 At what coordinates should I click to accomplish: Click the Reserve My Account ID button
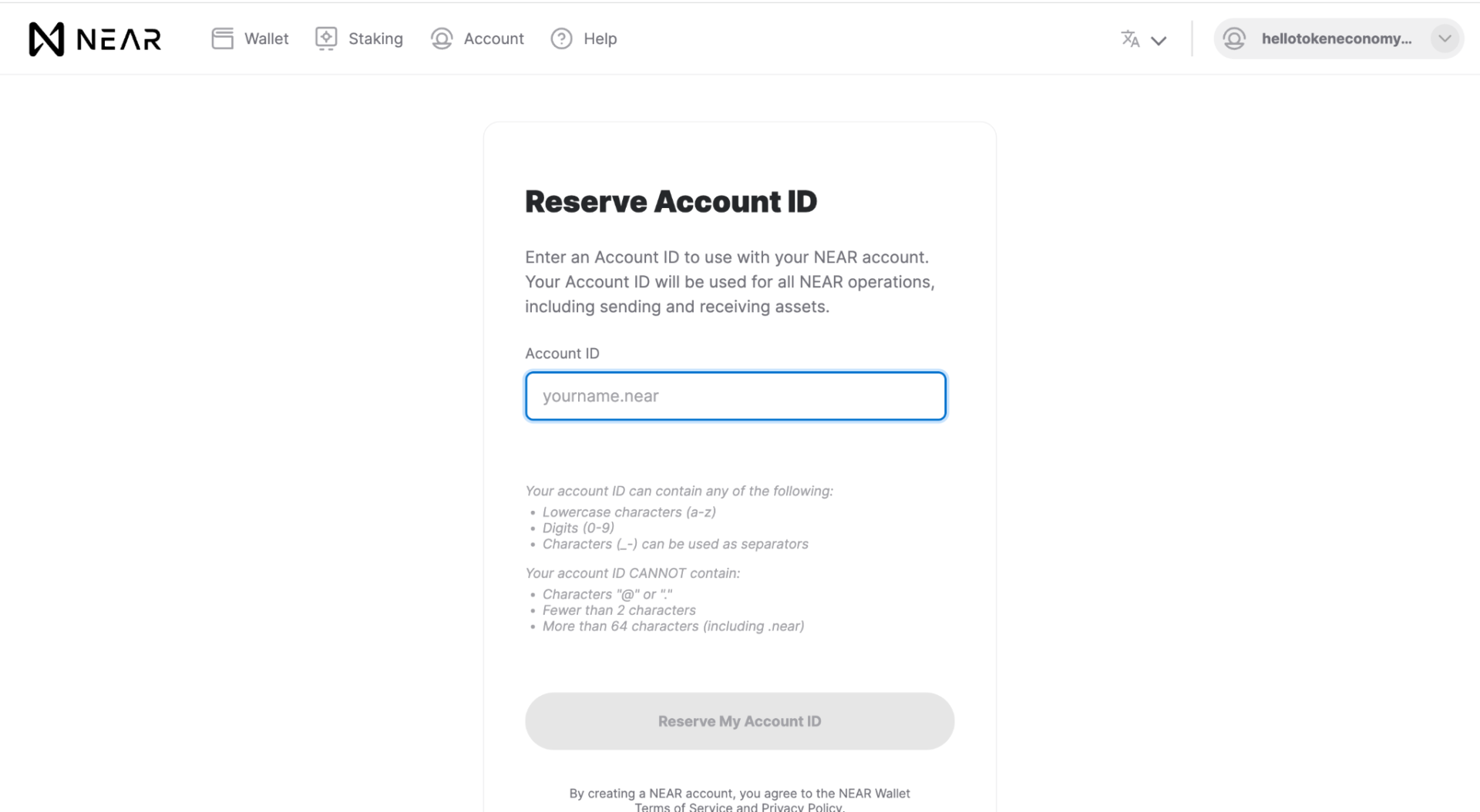click(x=739, y=721)
